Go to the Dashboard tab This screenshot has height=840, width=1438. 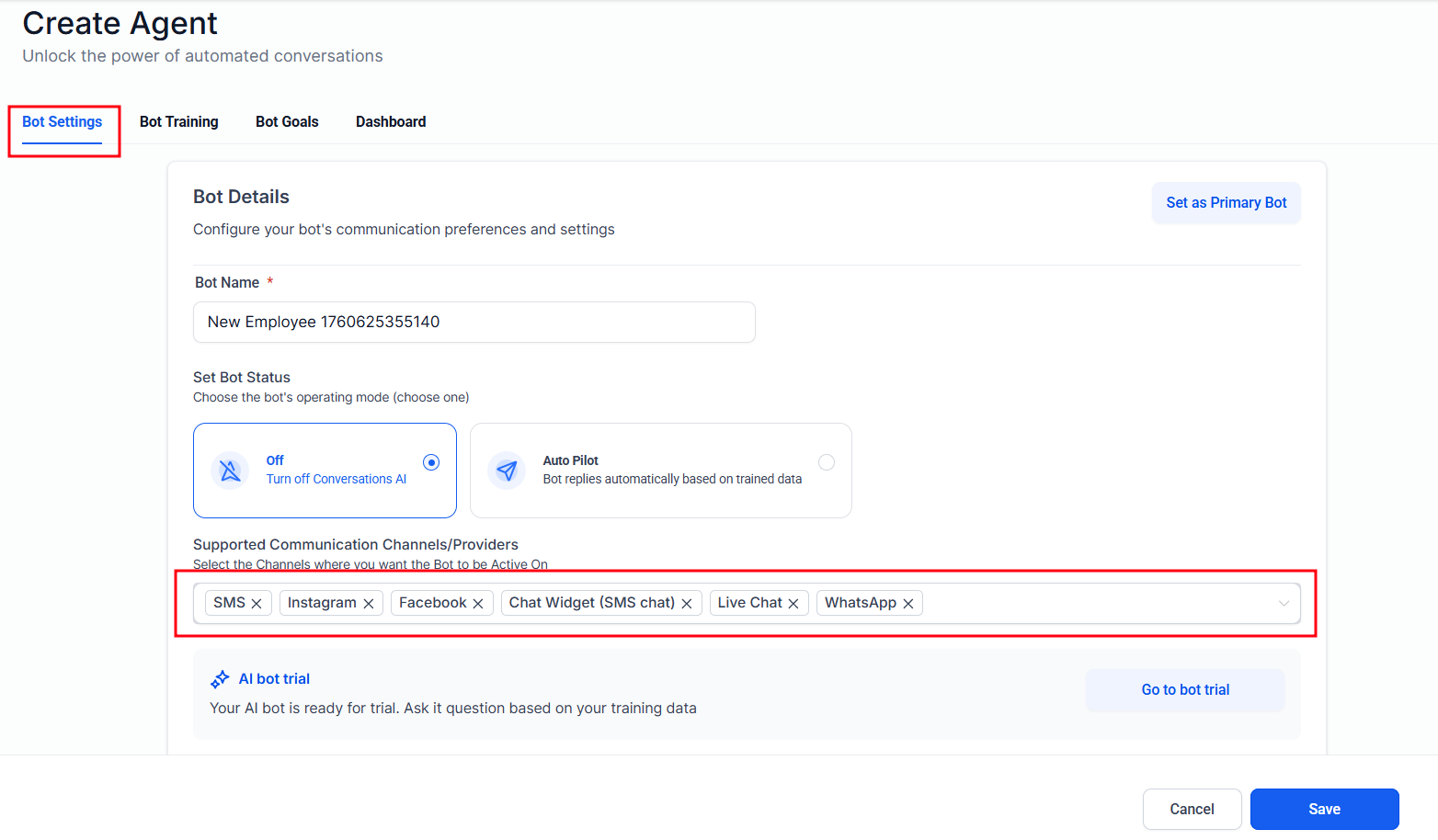[391, 122]
